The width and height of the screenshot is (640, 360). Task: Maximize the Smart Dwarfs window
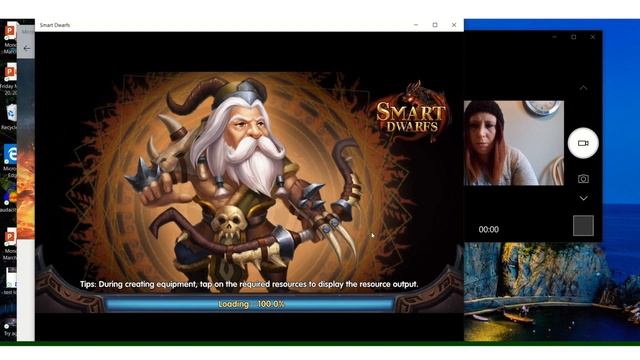[x=435, y=25]
